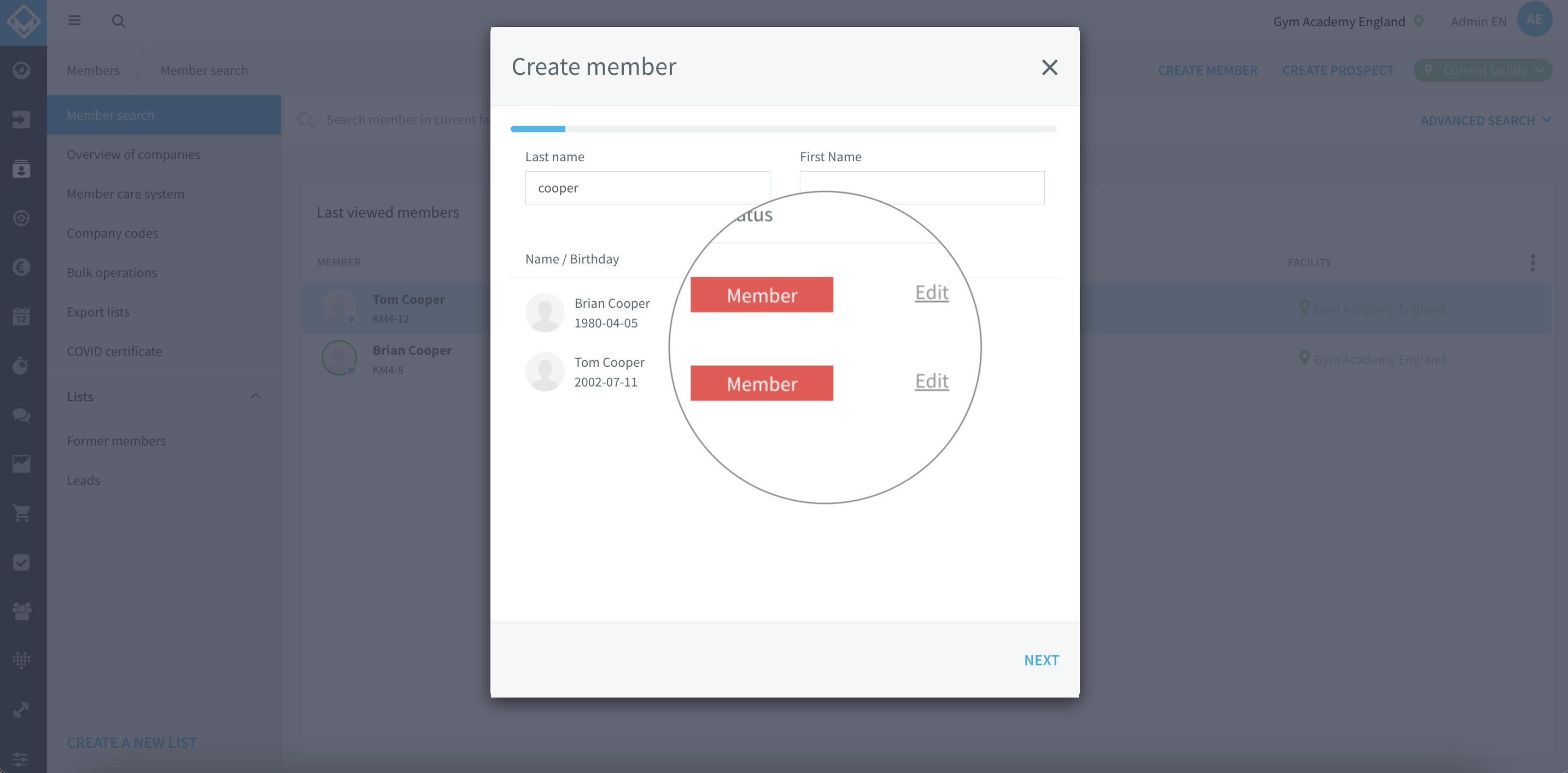1568x773 pixels.
Task: Open the check-in arrow sidebar icon
Action: tap(21, 119)
